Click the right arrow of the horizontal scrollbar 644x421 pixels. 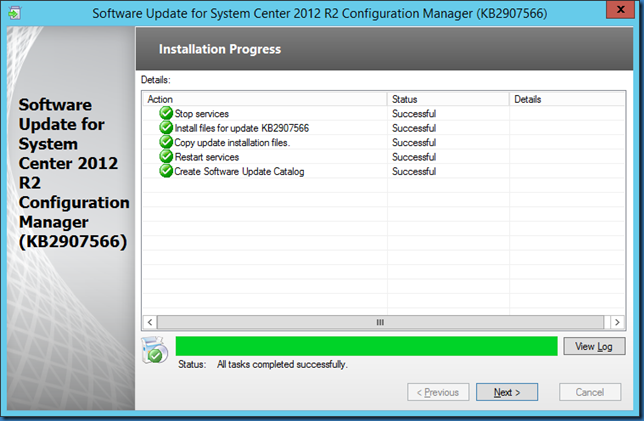point(617,322)
